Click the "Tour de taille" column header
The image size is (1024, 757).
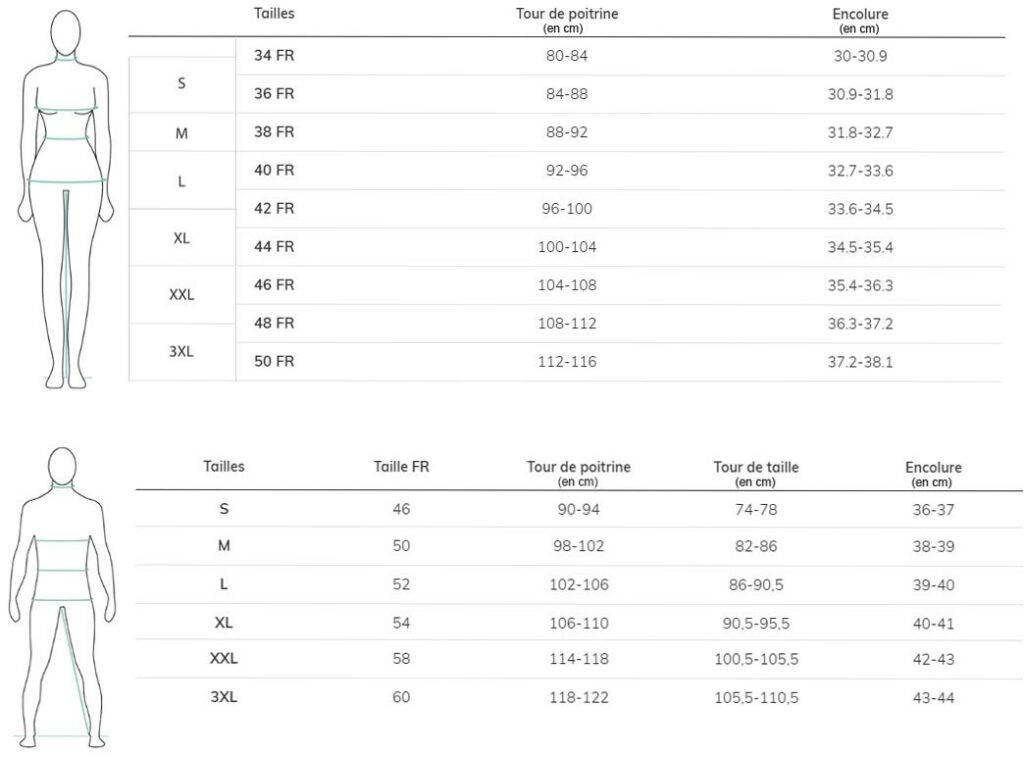[756, 467]
